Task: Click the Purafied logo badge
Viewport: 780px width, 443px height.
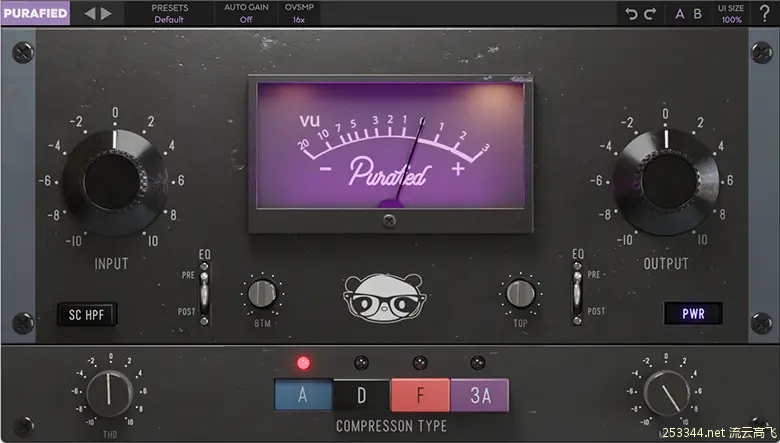Action: pyautogui.click(x=35, y=13)
